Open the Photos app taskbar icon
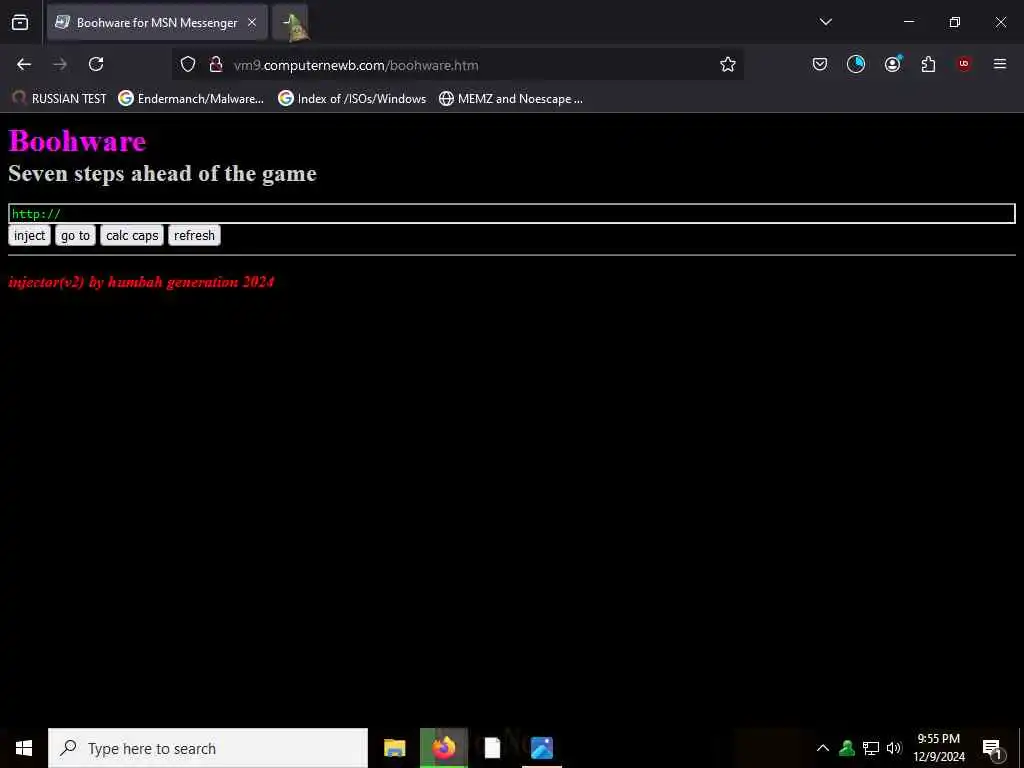 pos(542,748)
